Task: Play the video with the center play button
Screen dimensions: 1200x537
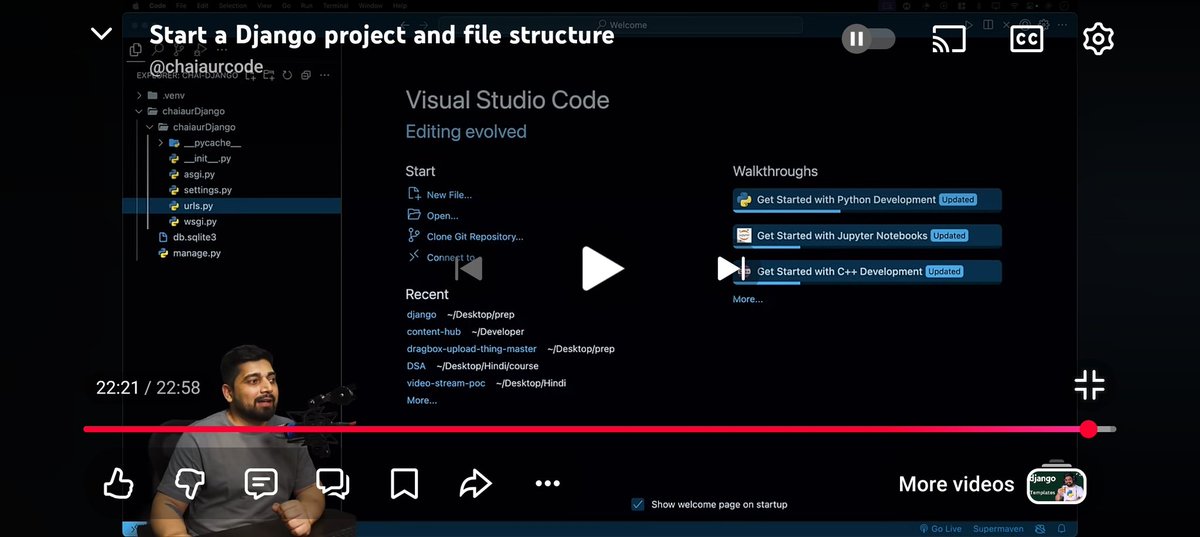Action: pos(602,268)
